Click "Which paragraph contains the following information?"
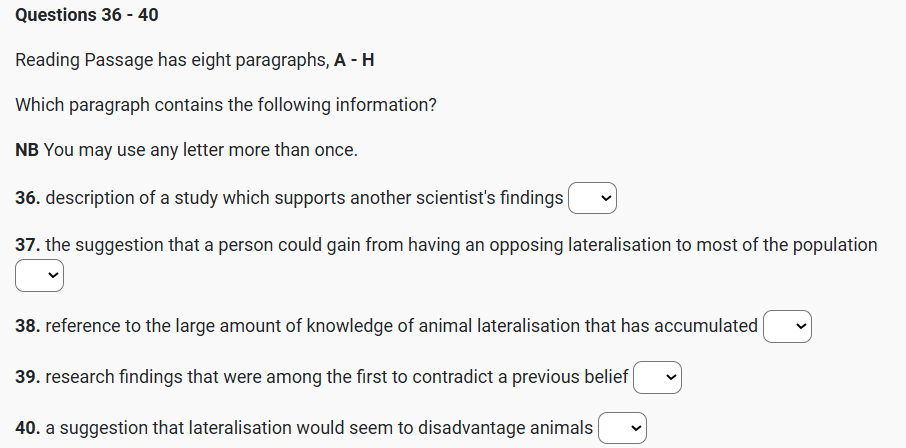Image resolution: width=906 pixels, height=448 pixels. point(226,105)
